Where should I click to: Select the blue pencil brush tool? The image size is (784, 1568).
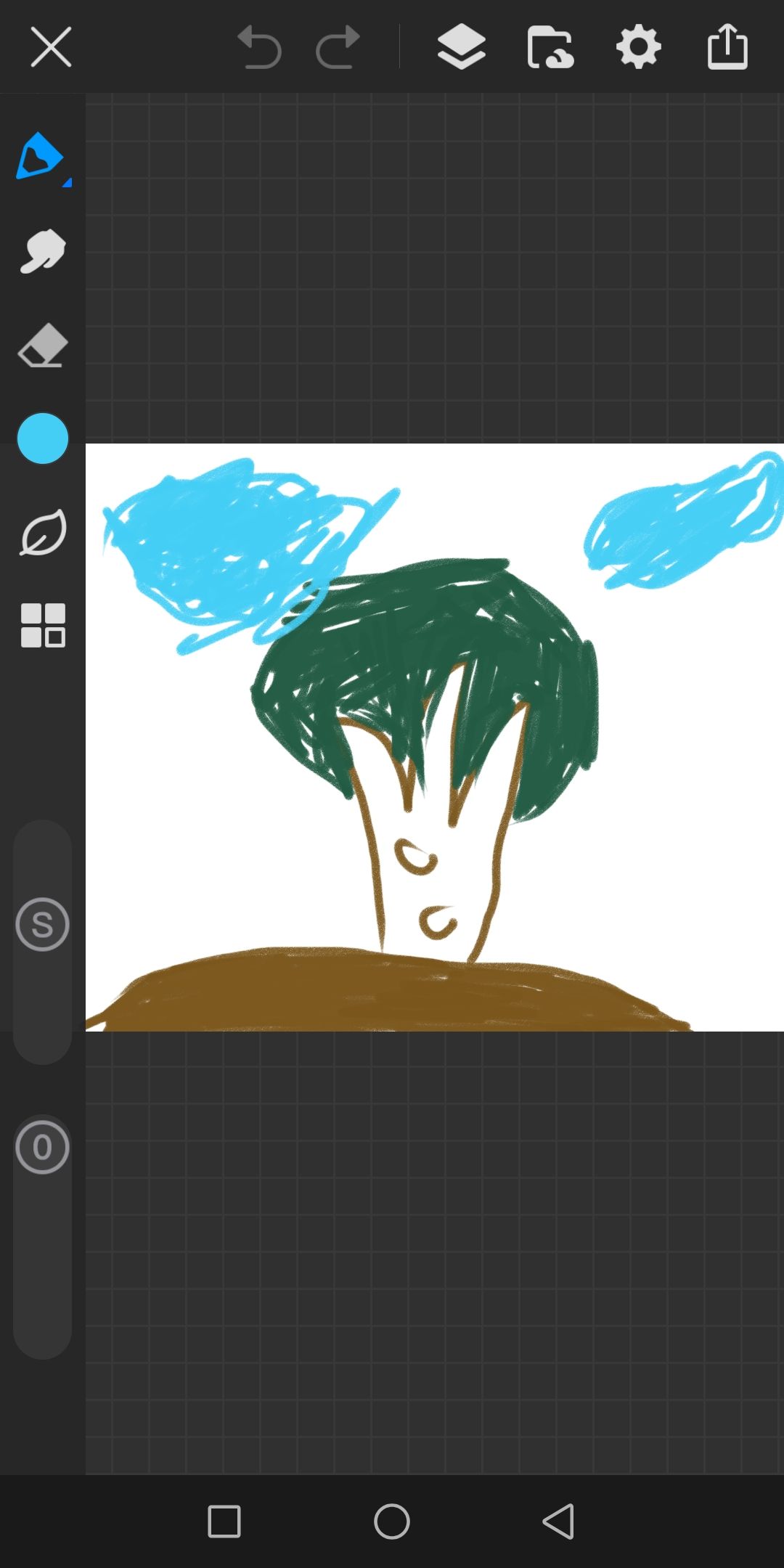click(39, 155)
